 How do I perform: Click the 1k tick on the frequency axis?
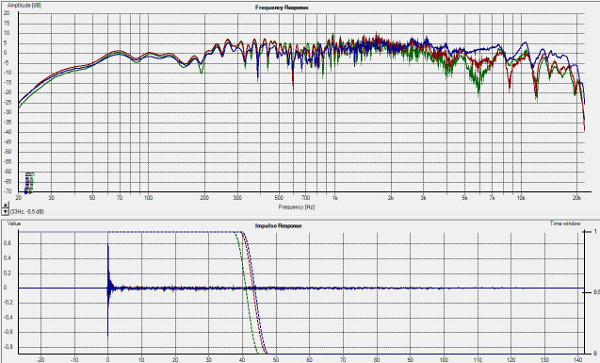[x=334, y=198]
